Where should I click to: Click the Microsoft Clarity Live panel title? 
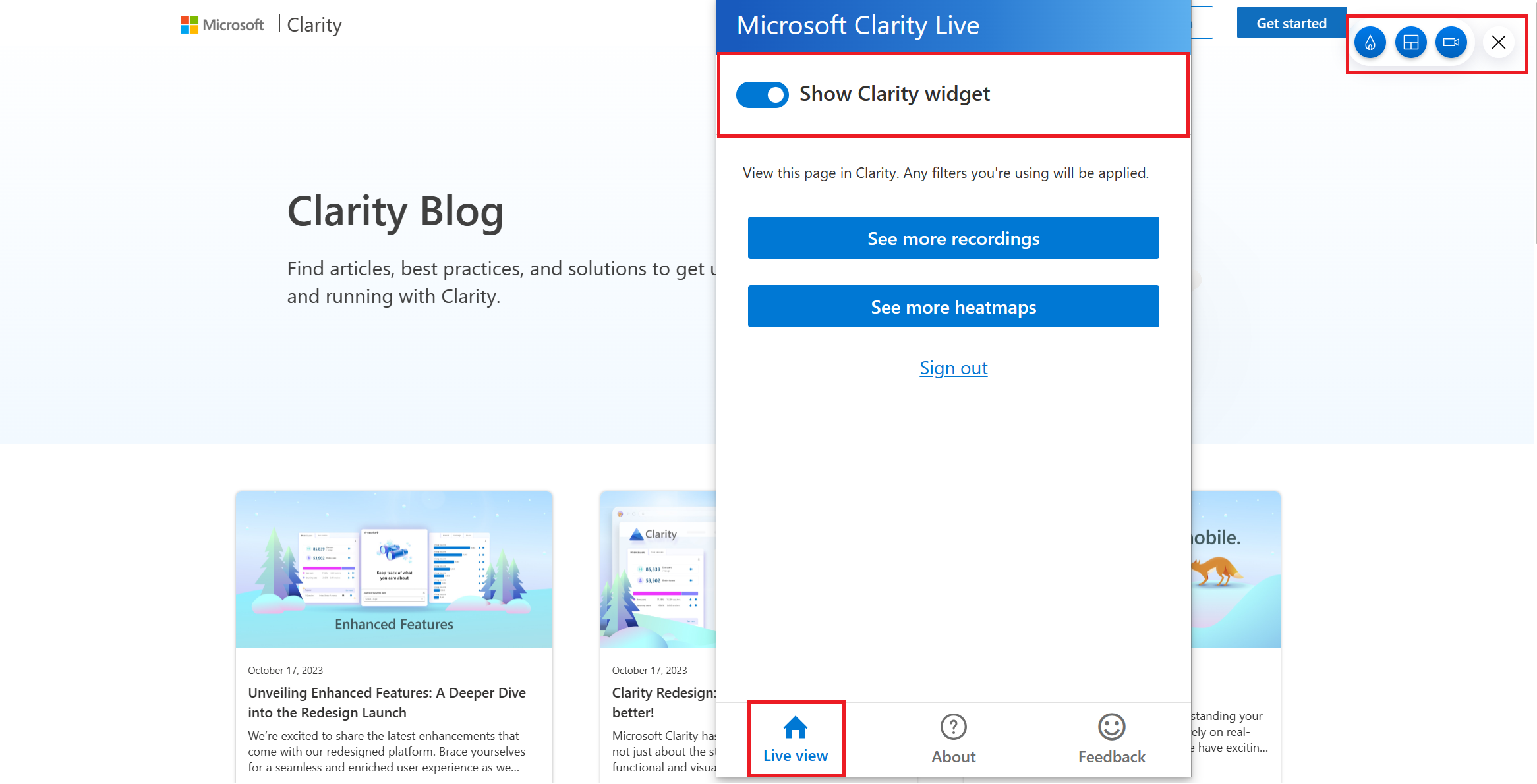(857, 26)
